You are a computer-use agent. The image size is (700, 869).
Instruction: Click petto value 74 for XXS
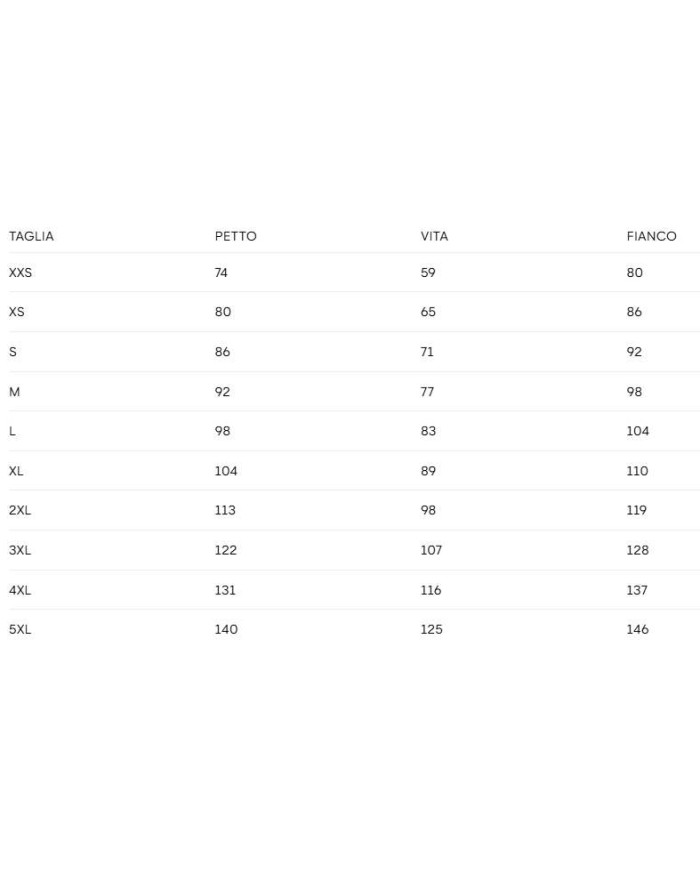point(221,272)
